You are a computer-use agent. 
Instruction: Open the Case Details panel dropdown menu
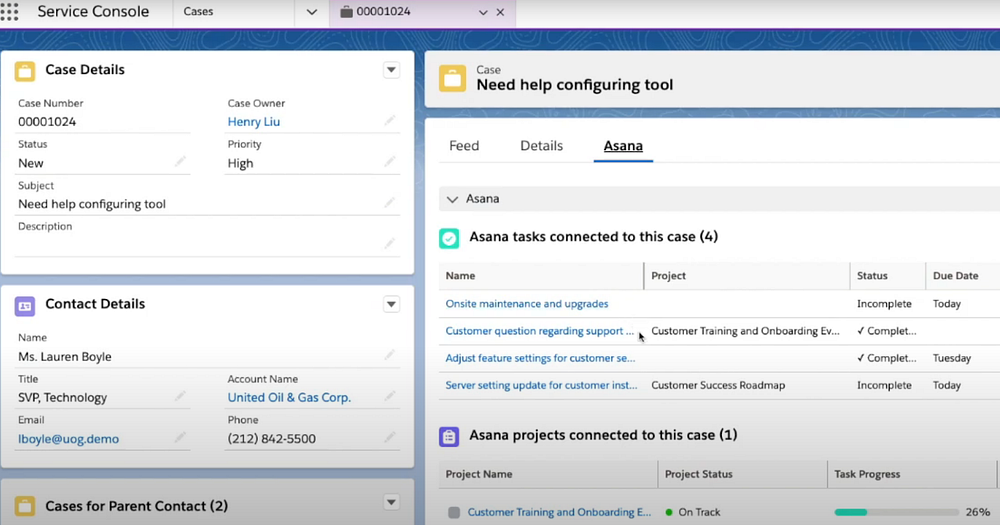pos(391,70)
